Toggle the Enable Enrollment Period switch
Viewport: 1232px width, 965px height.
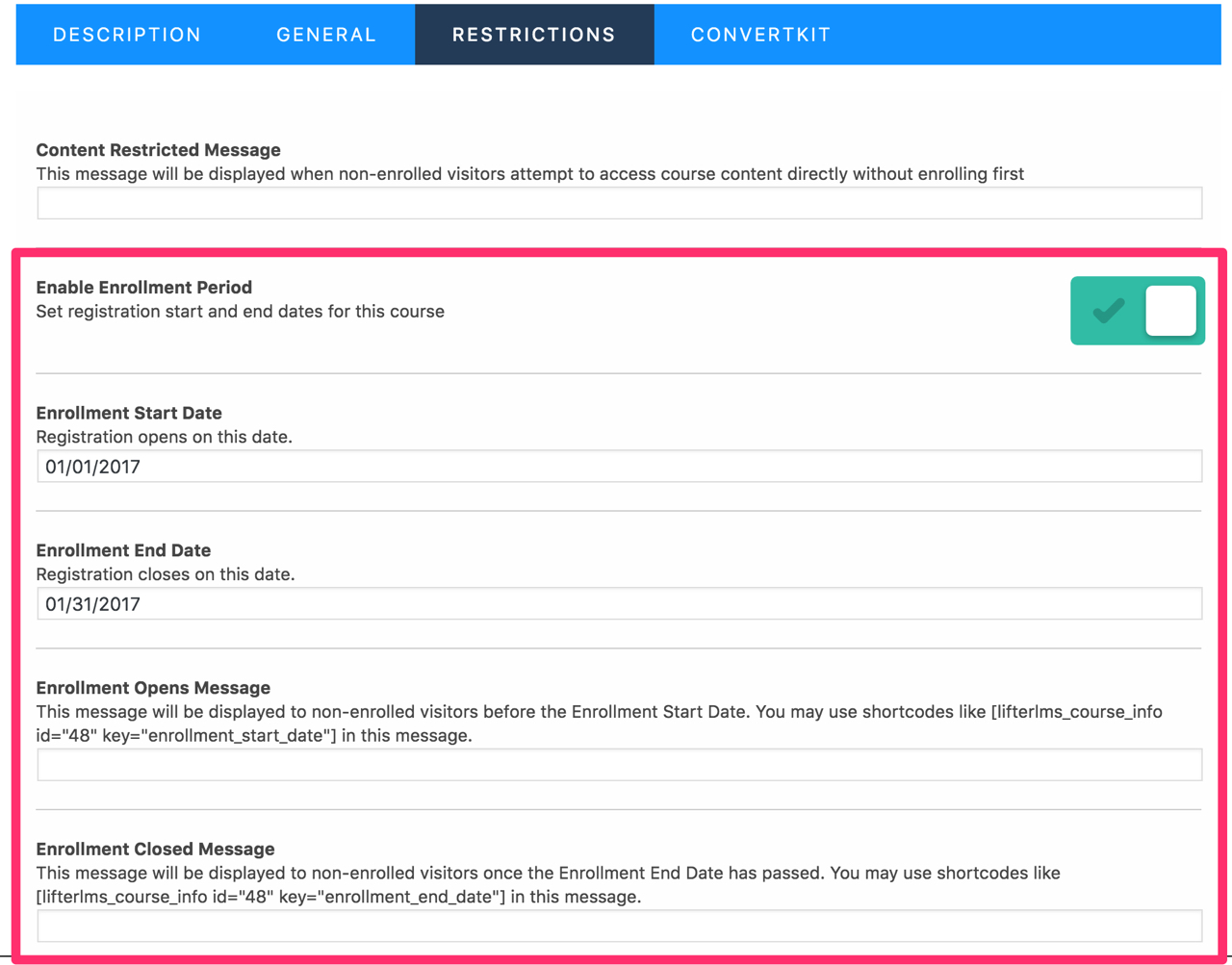1138,311
